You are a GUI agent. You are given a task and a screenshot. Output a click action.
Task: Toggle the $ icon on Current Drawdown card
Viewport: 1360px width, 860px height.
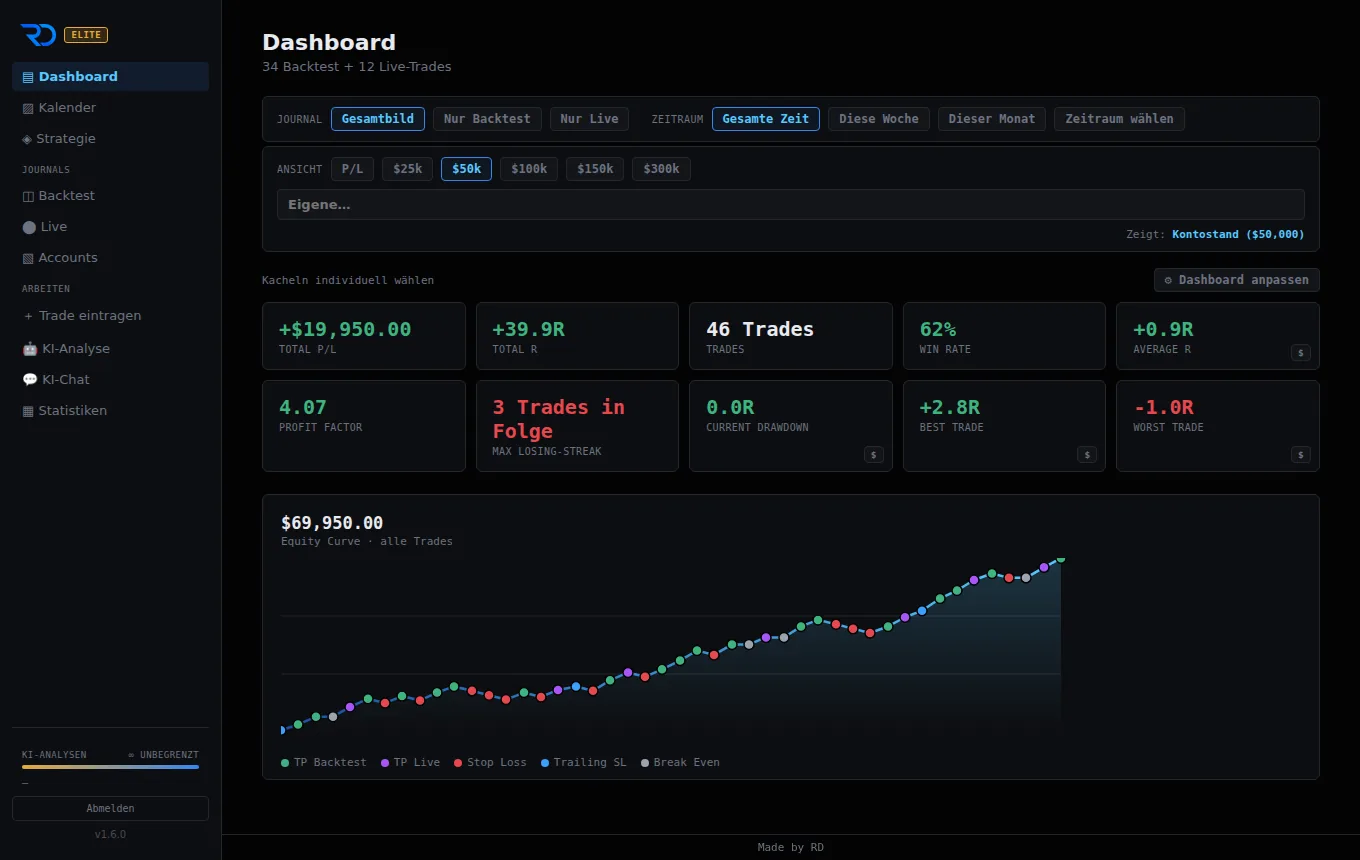(874, 454)
